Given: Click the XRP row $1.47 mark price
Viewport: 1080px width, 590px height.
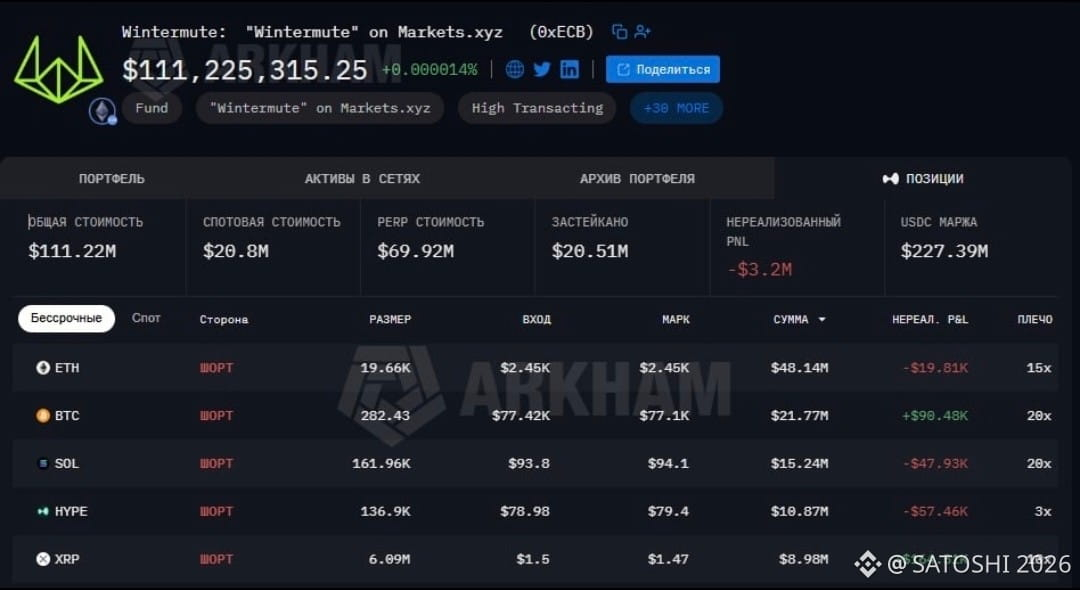Looking at the screenshot, I should tap(667, 559).
